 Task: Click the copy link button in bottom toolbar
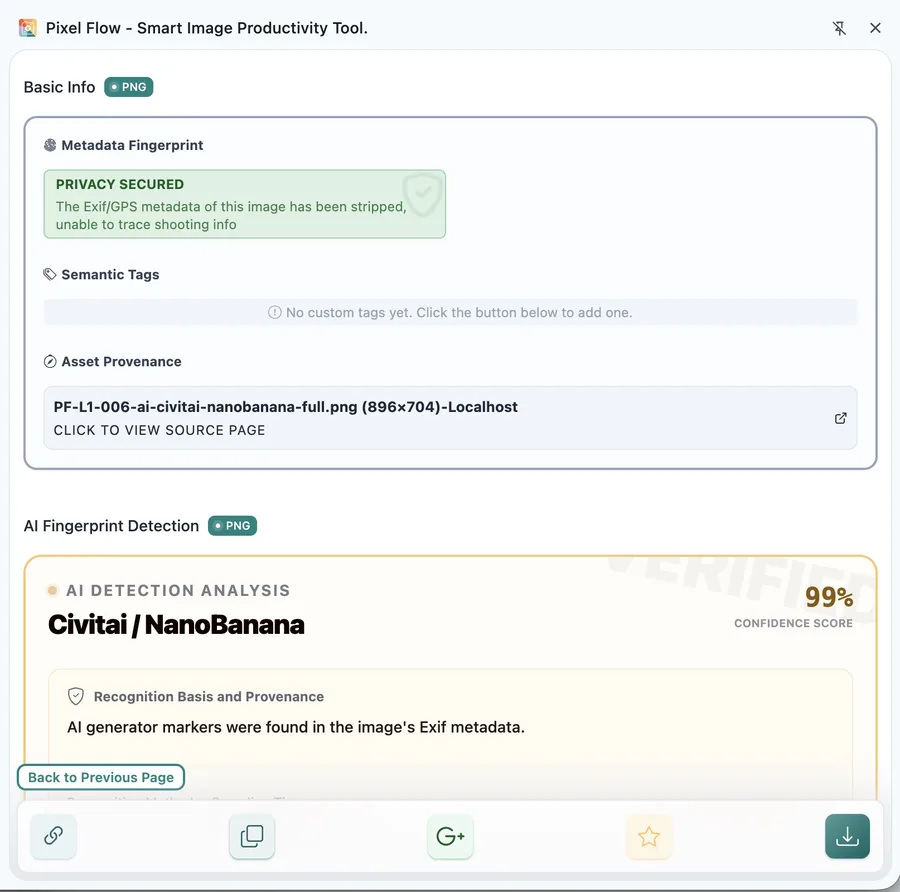(x=53, y=836)
